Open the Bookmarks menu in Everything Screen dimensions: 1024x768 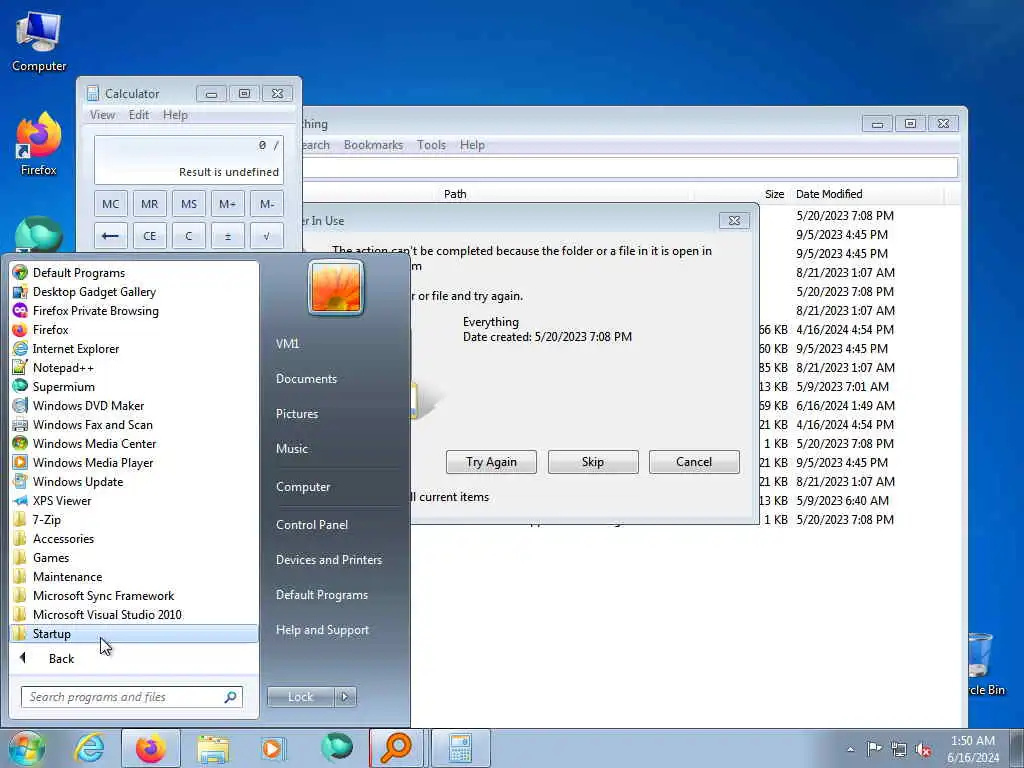[374, 145]
